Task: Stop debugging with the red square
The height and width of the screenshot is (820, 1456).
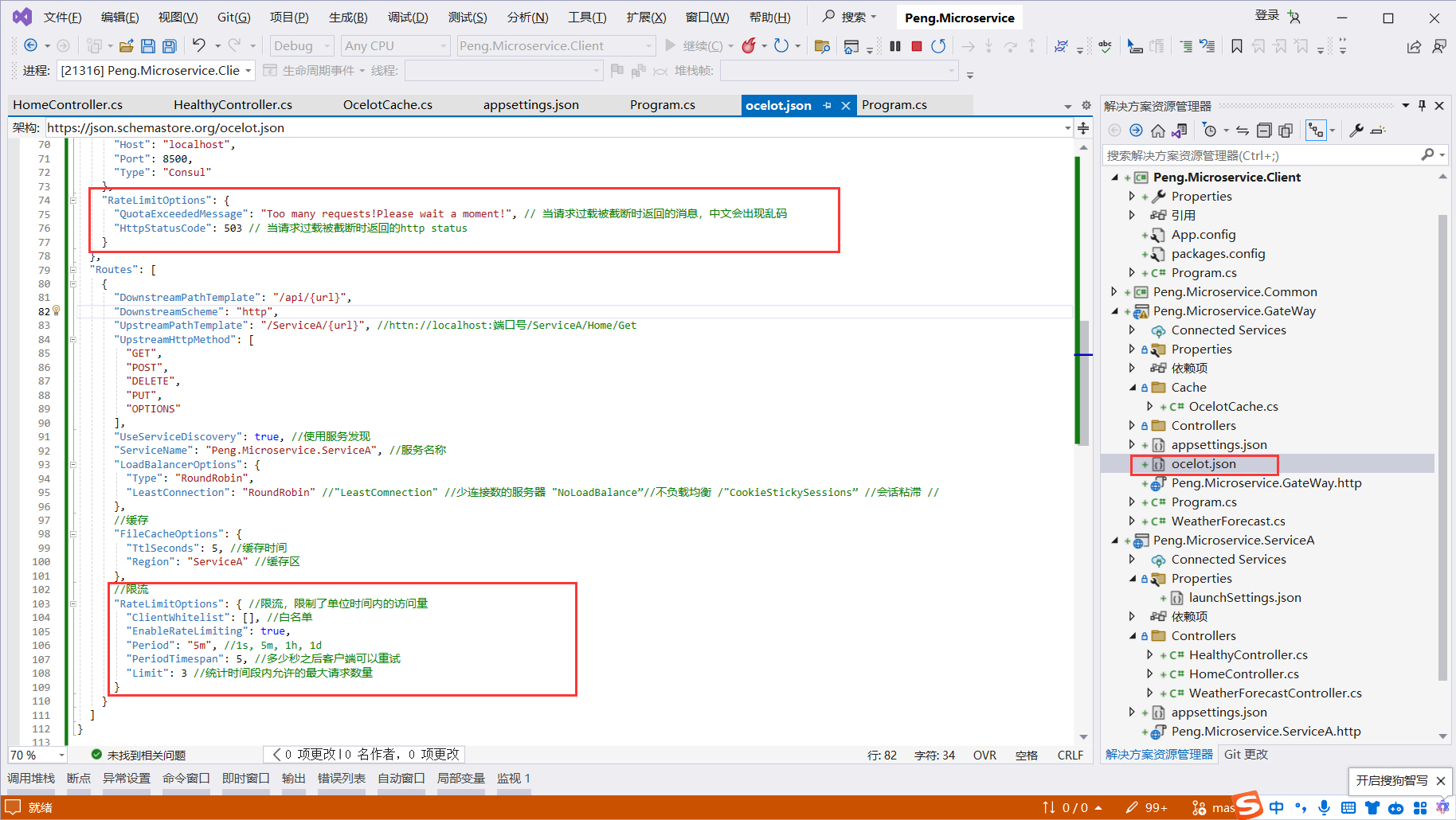Action: click(x=917, y=46)
